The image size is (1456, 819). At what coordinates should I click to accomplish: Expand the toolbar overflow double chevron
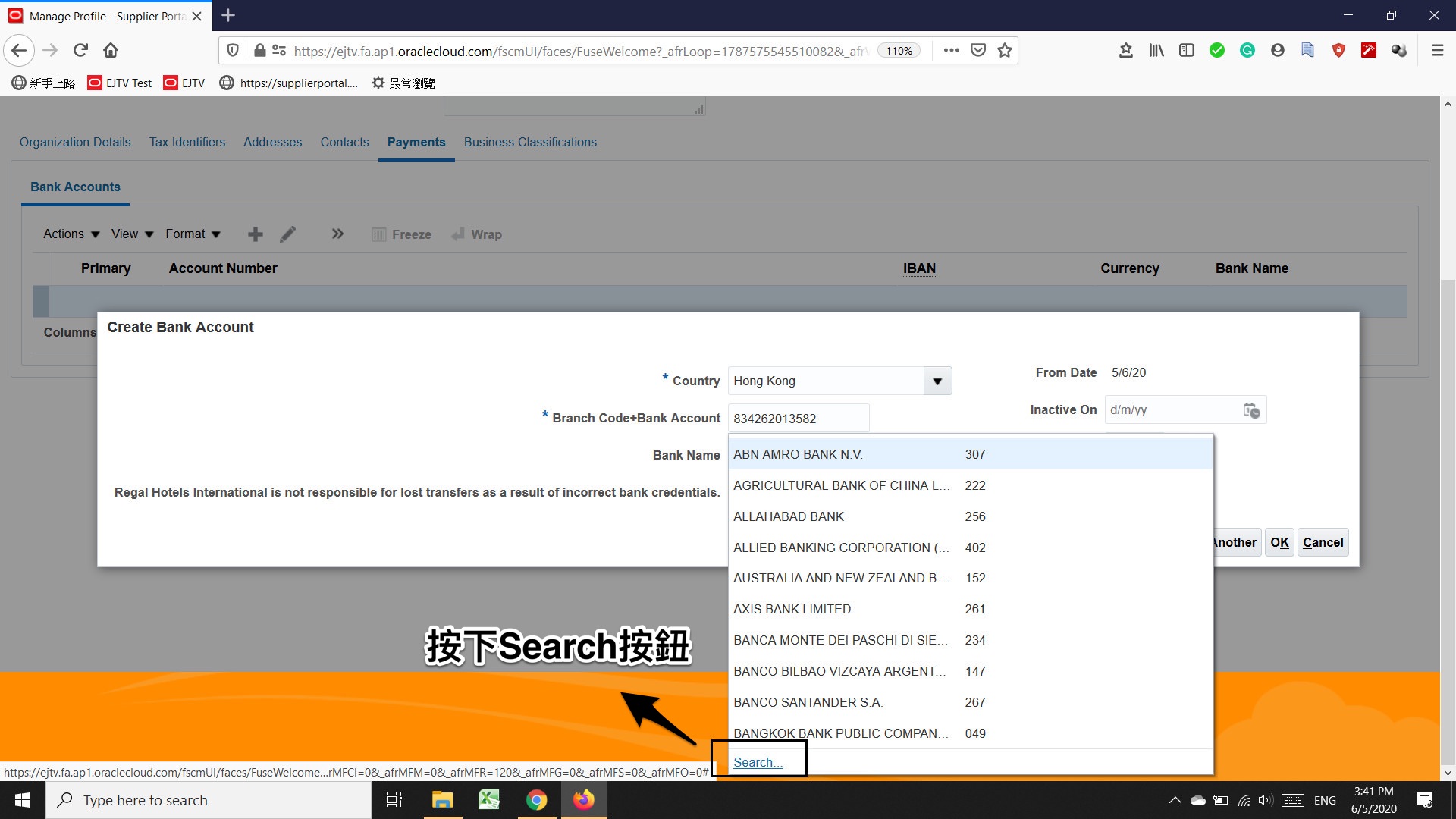point(337,234)
